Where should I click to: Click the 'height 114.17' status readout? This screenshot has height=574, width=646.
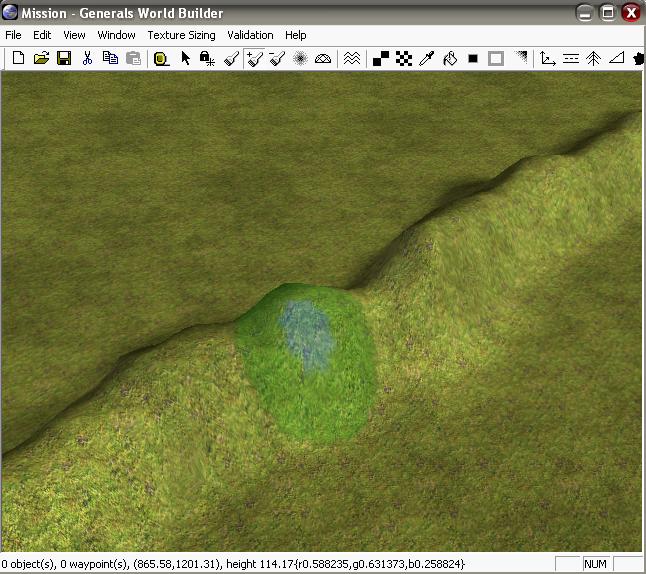pos(260,564)
